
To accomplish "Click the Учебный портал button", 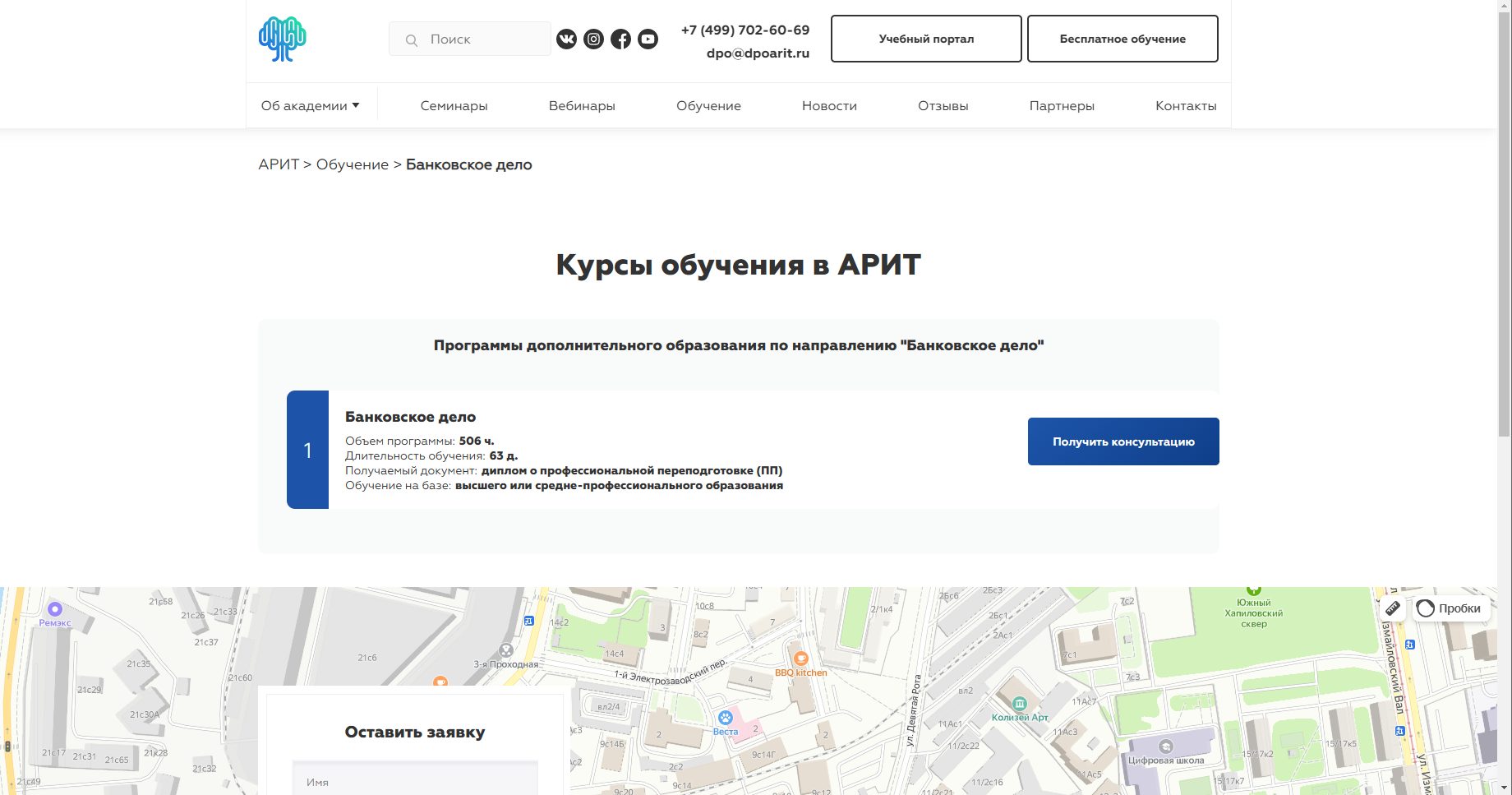I will pos(926,39).
